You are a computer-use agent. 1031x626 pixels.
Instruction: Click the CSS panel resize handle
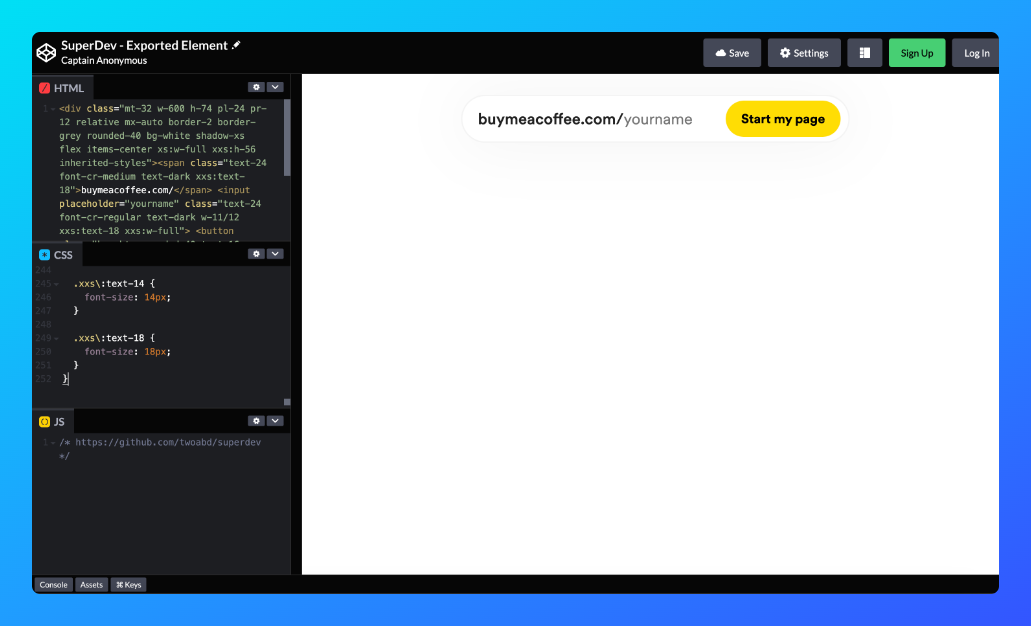pos(287,402)
